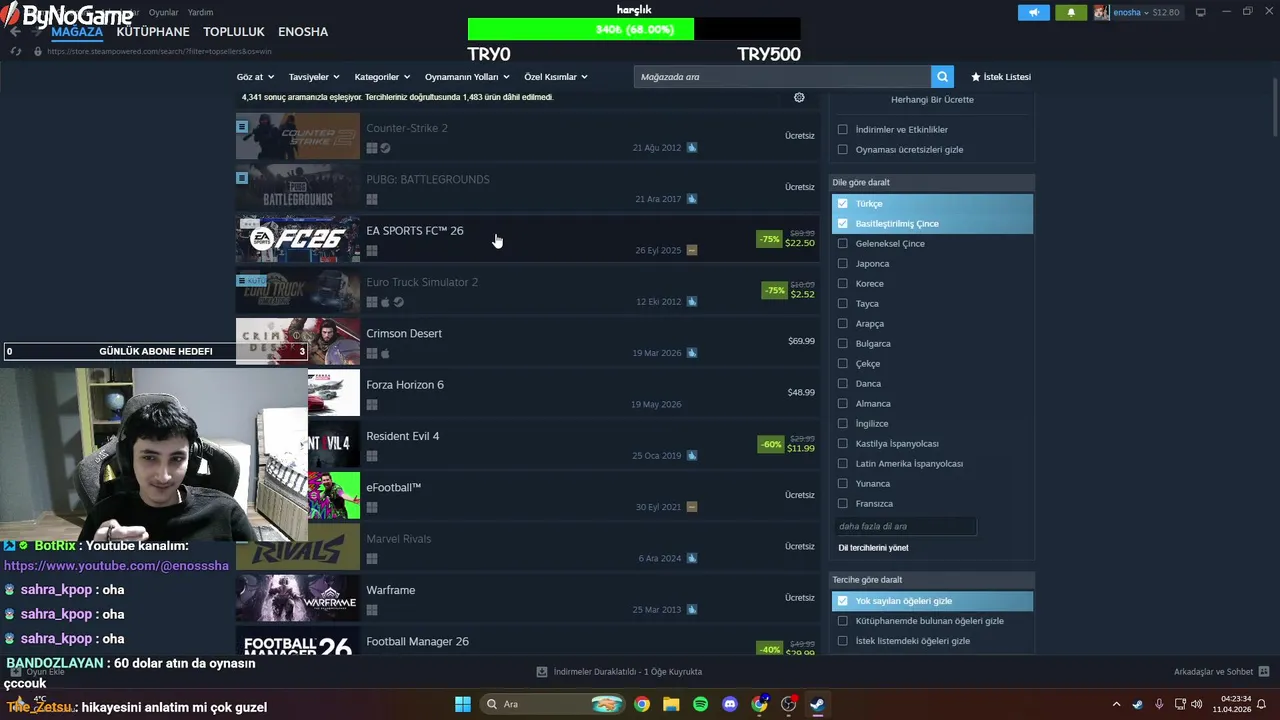The image size is (1280, 720).
Task: Switch to Big Picture mode monitor icon
Action: coord(1200,12)
